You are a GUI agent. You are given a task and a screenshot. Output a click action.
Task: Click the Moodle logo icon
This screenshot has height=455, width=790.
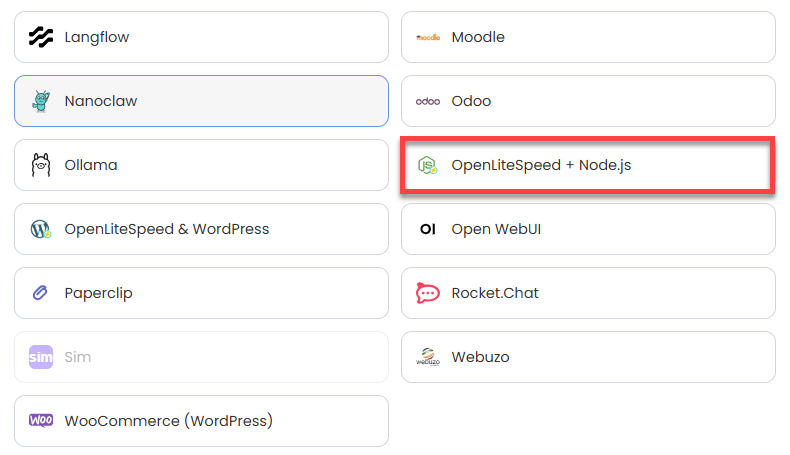pos(428,37)
